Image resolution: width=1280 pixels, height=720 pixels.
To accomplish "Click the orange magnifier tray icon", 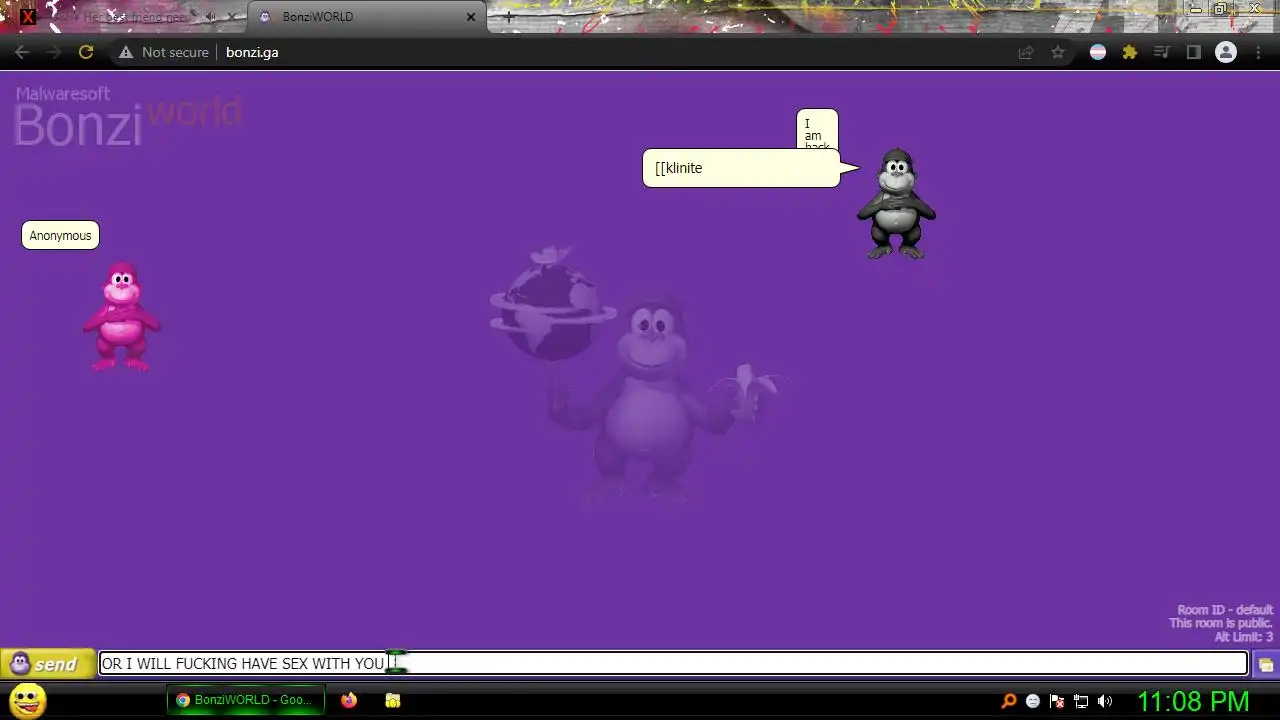I will [x=1009, y=701].
